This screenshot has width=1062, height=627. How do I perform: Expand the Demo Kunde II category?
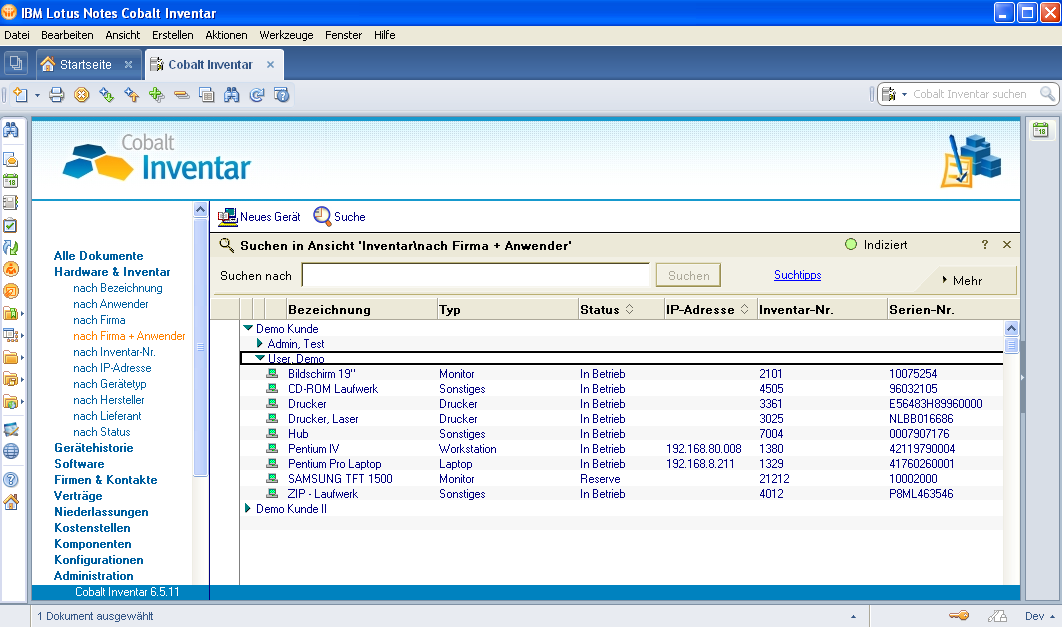coord(248,509)
